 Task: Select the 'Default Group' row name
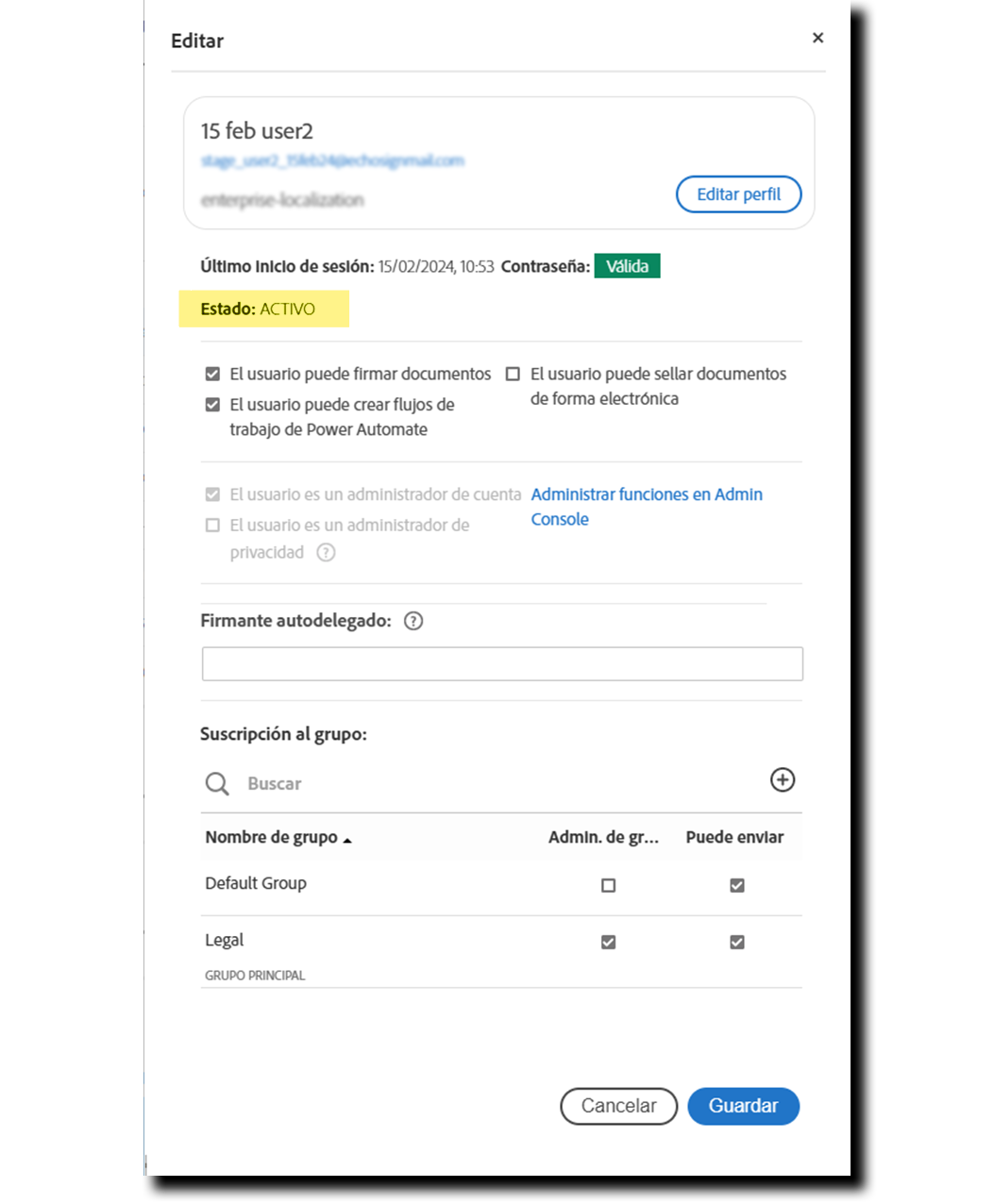(256, 883)
